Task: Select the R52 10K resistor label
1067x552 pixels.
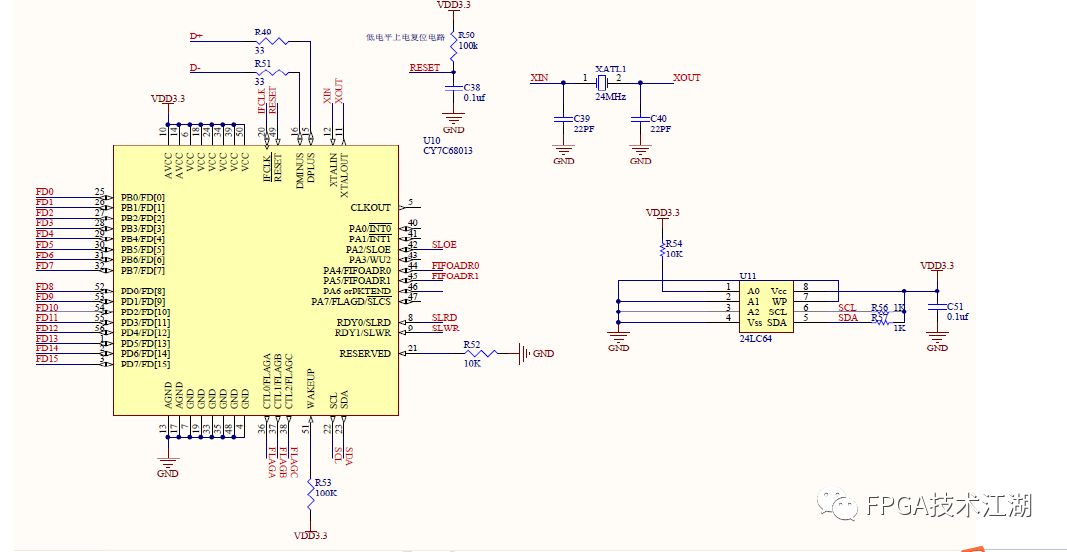Action: (x=472, y=345)
